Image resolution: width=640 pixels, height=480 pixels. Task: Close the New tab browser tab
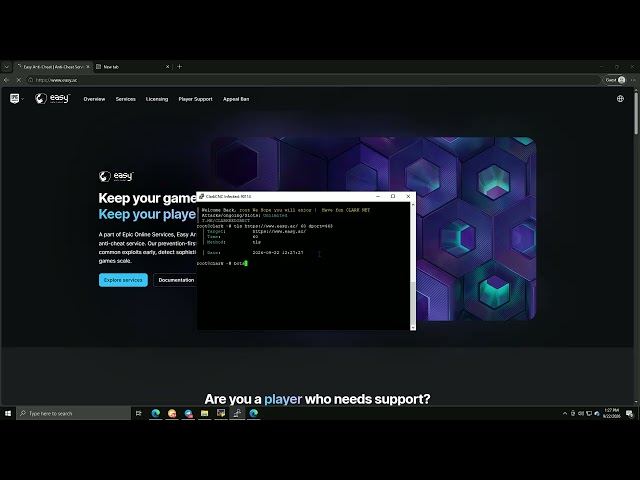(167, 67)
